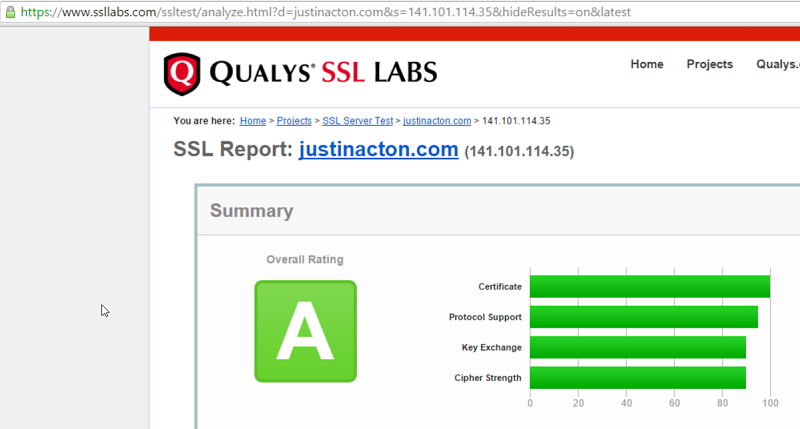This screenshot has width=800, height=429.
Task: Select the breadcrumb IP 141.101.114.35 text
Action: click(516, 121)
